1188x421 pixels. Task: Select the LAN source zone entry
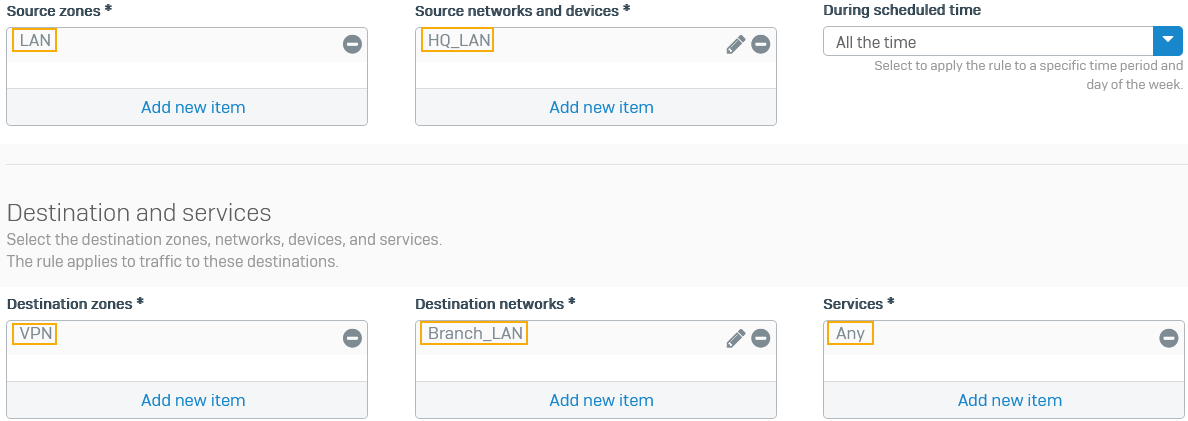pyautogui.click(x=35, y=40)
